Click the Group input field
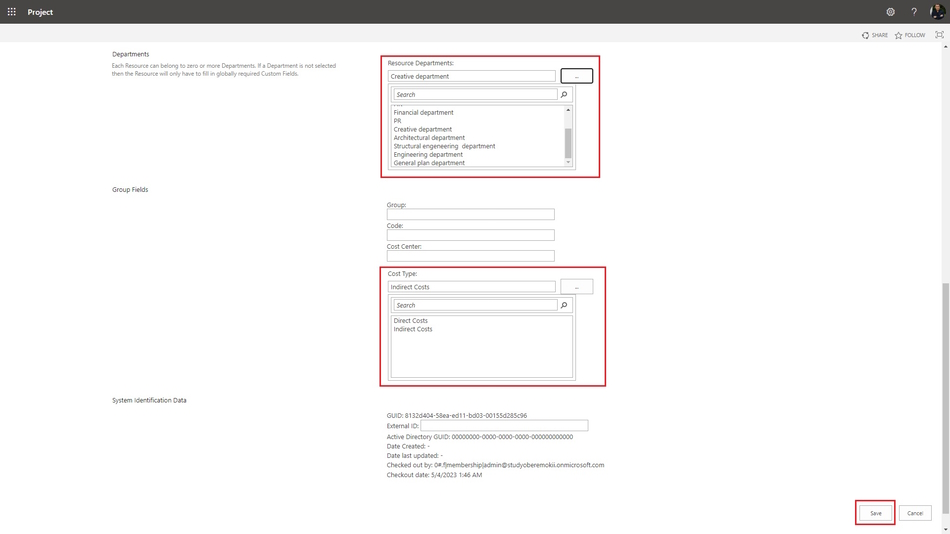950x534 pixels. point(471,215)
